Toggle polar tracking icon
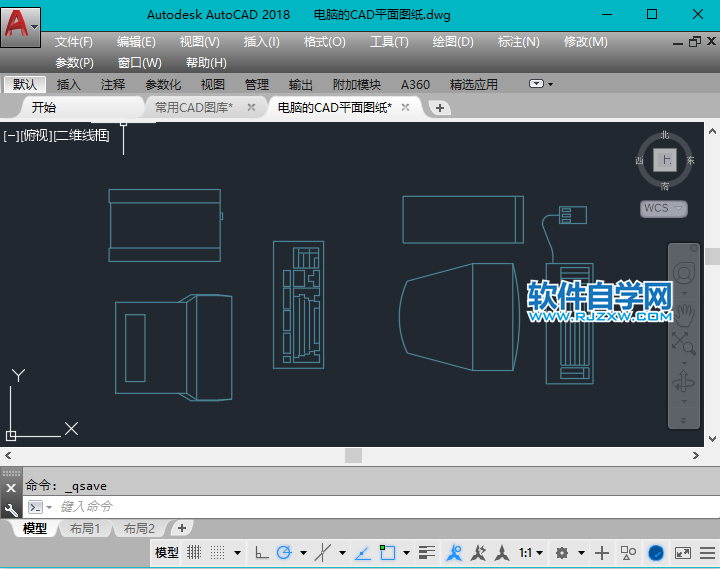Viewport: 720px width, 569px height. (284, 552)
